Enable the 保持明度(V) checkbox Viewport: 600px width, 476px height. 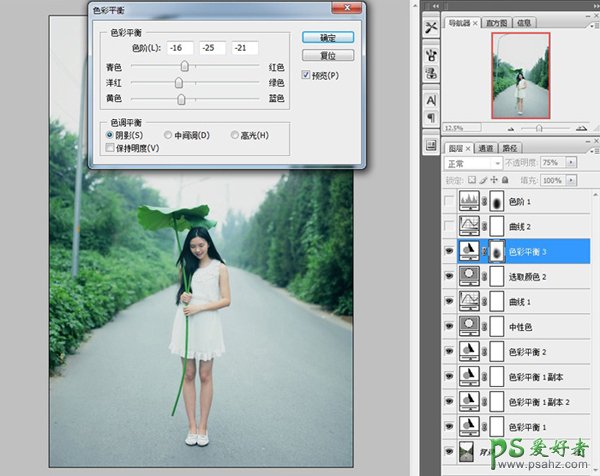111,148
